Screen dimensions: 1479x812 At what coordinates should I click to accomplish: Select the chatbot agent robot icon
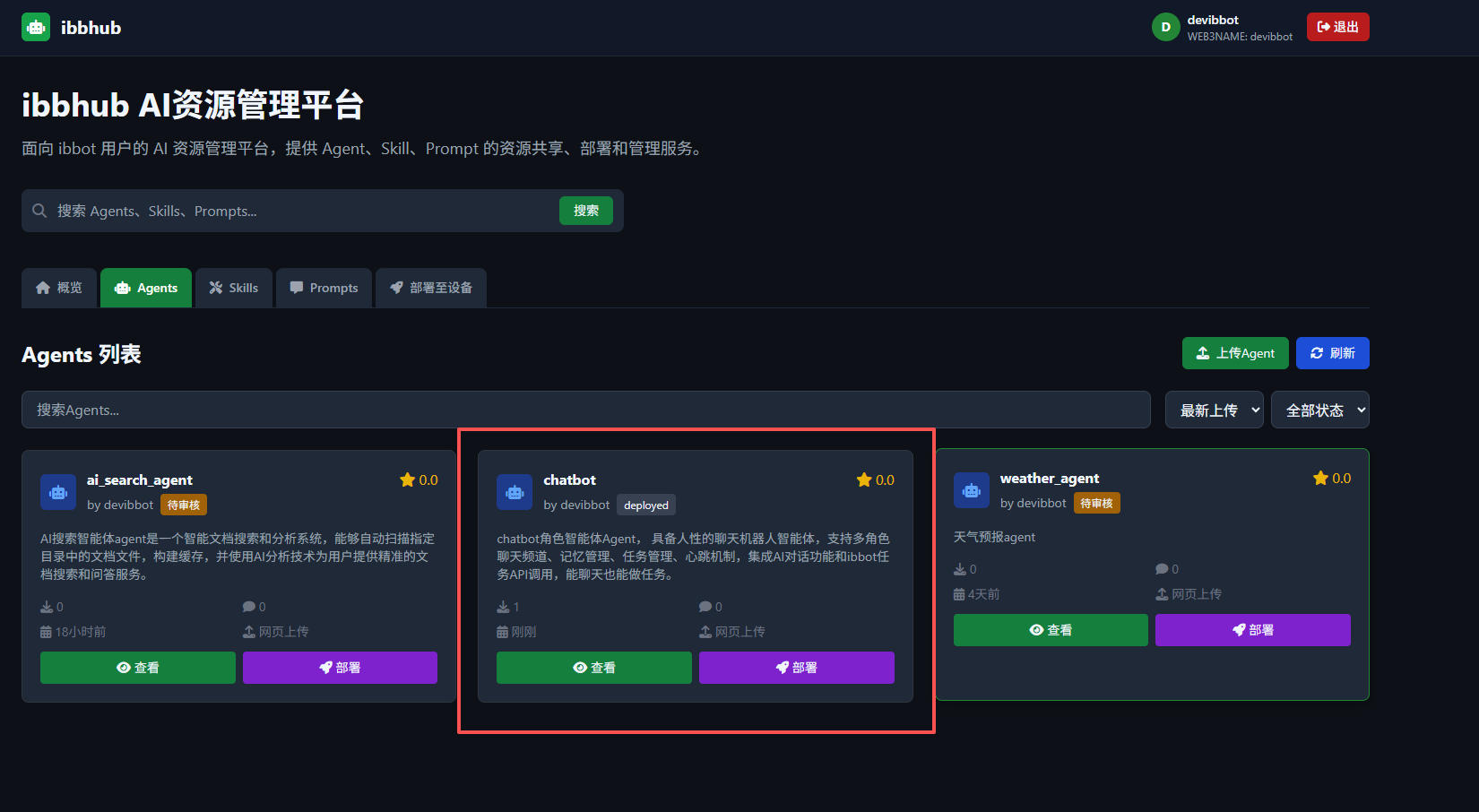pos(514,491)
